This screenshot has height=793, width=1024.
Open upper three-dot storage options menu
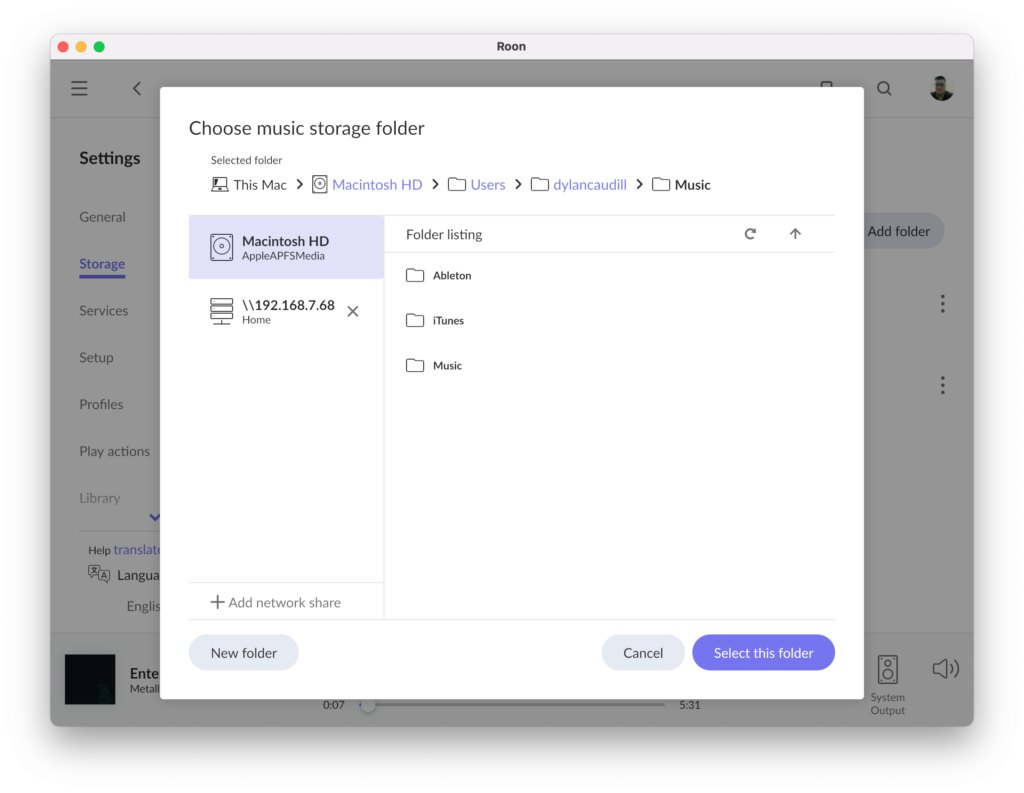tap(942, 304)
